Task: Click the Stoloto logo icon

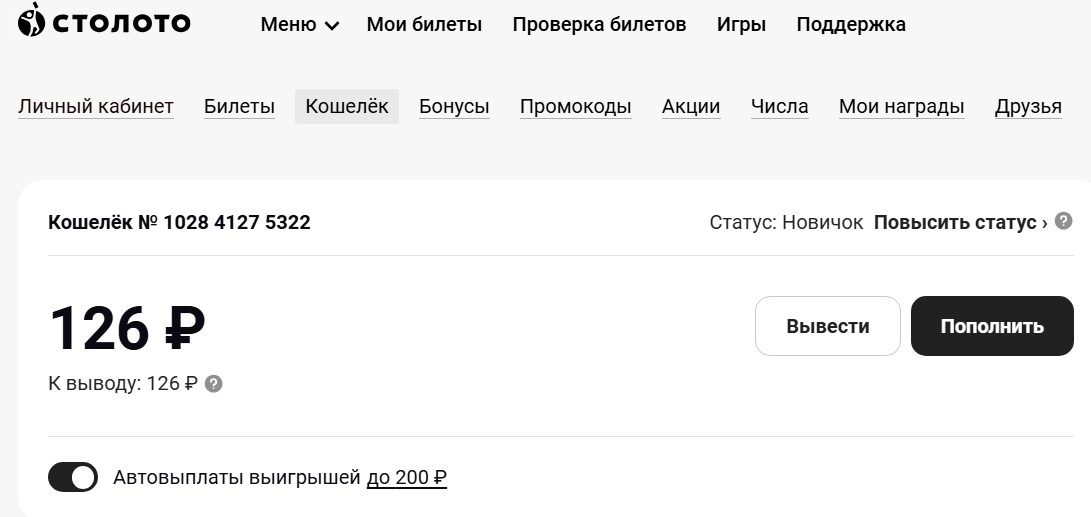Action: [x=32, y=20]
